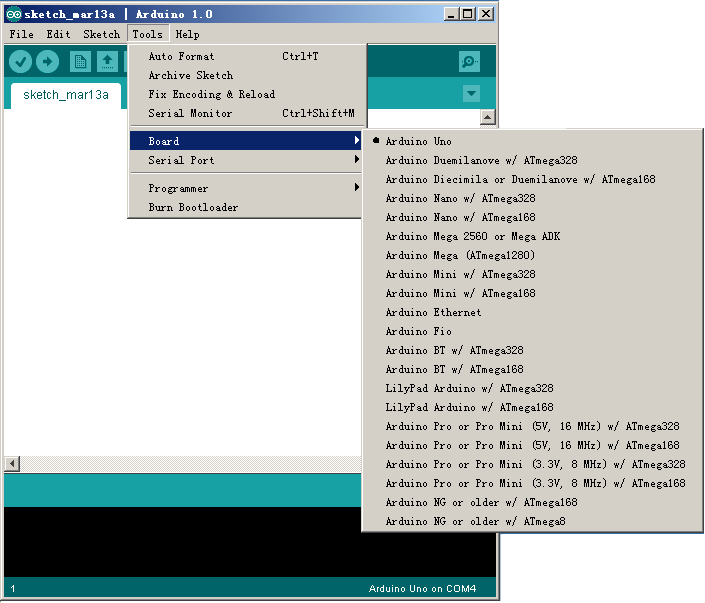Choose Arduino BT w/ ATmega168
This screenshot has height=603, width=705.
532,369
